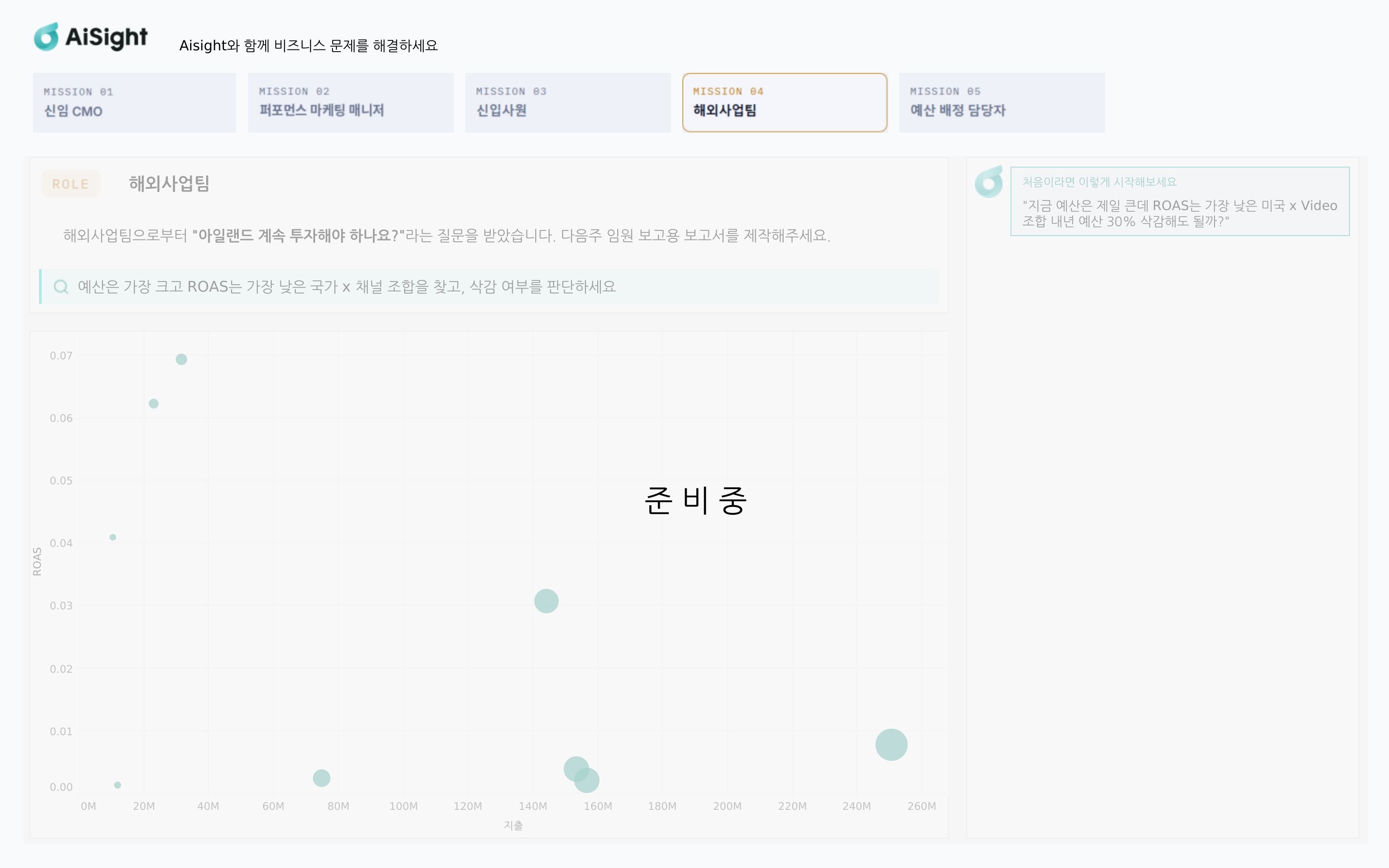Click the AiSight wordmark text
Viewport: 1389px width, 868px height.
(x=106, y=37)
